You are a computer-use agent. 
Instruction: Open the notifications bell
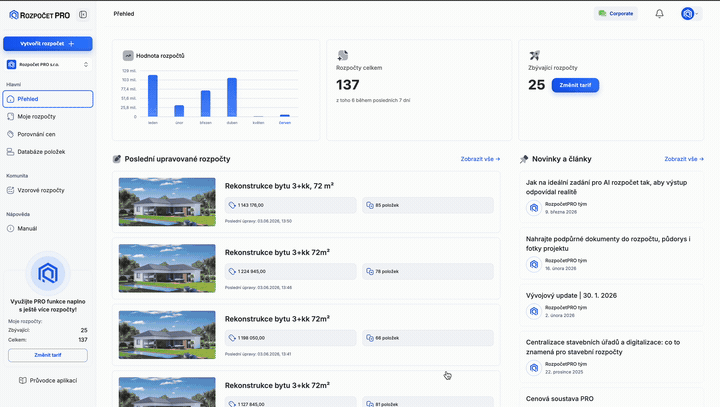(659, 14)
